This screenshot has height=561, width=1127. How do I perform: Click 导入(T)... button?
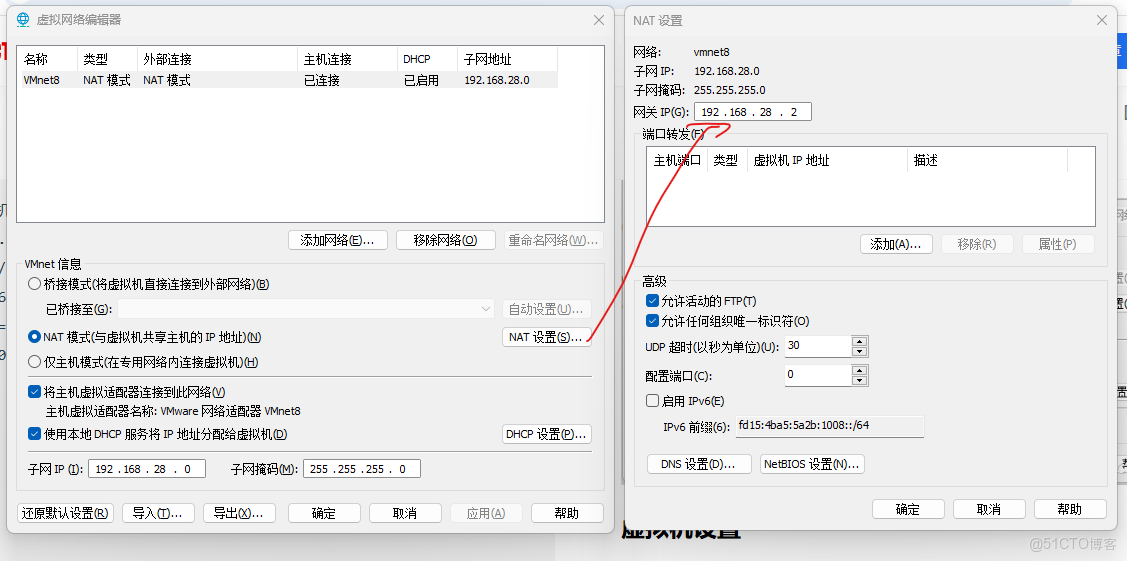coord(158,513)
